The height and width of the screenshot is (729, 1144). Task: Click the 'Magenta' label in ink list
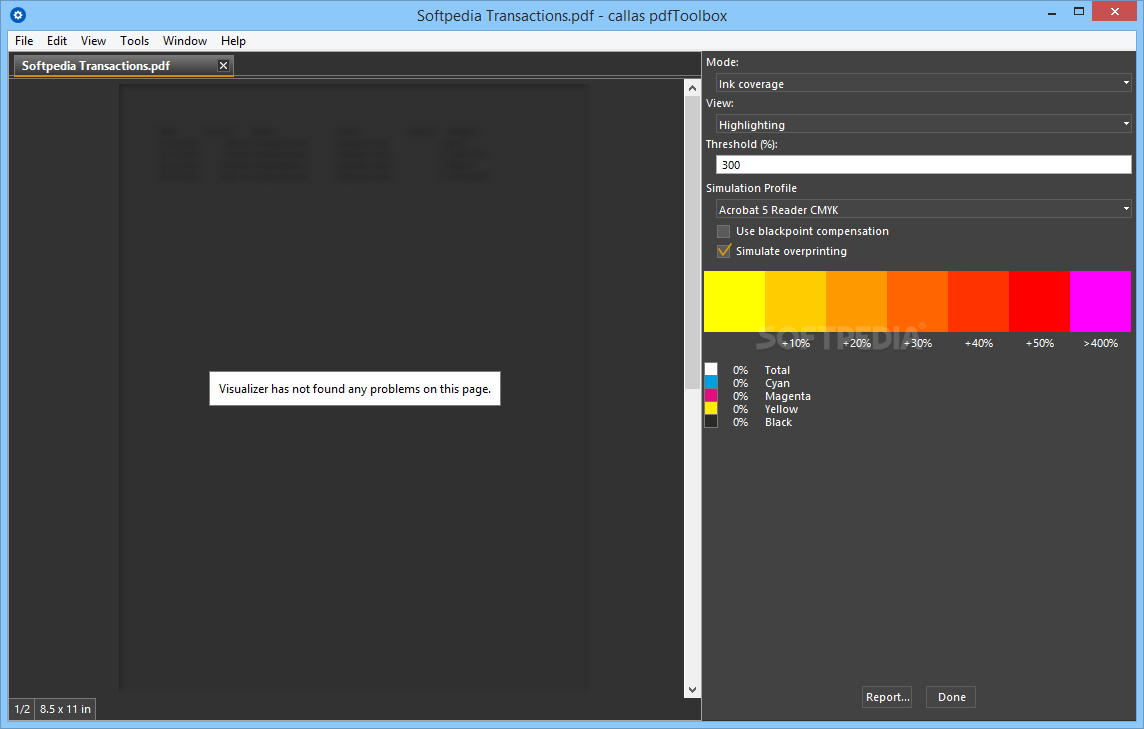(x=787, y=396)
